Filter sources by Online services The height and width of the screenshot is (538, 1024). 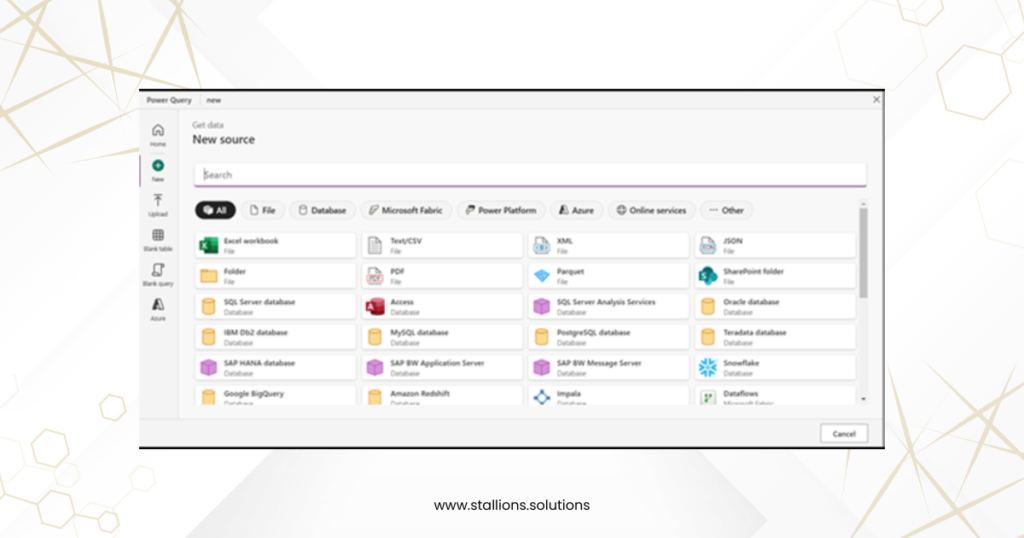pyautogui.click(x=651, y=210)
